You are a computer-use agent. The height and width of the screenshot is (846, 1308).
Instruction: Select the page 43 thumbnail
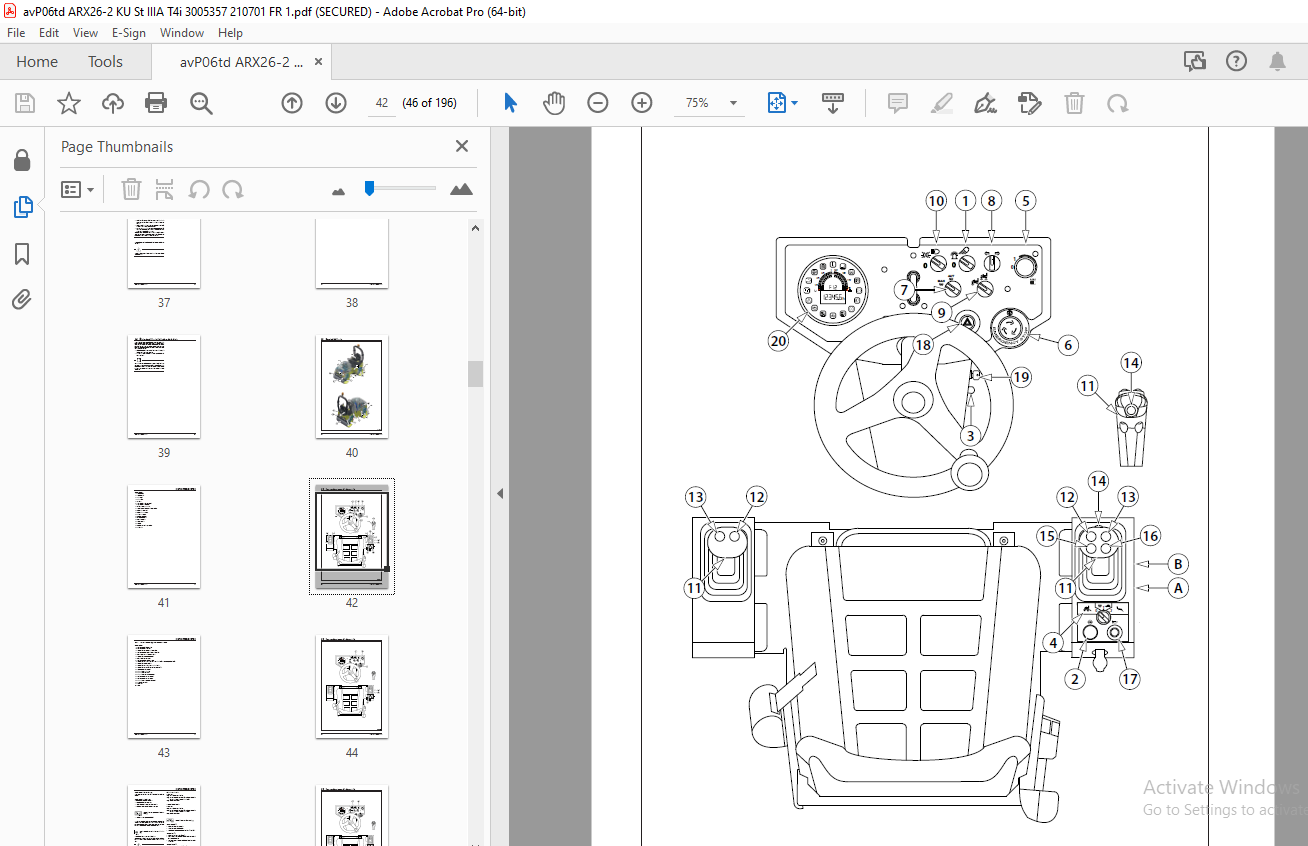coord(164,687)
